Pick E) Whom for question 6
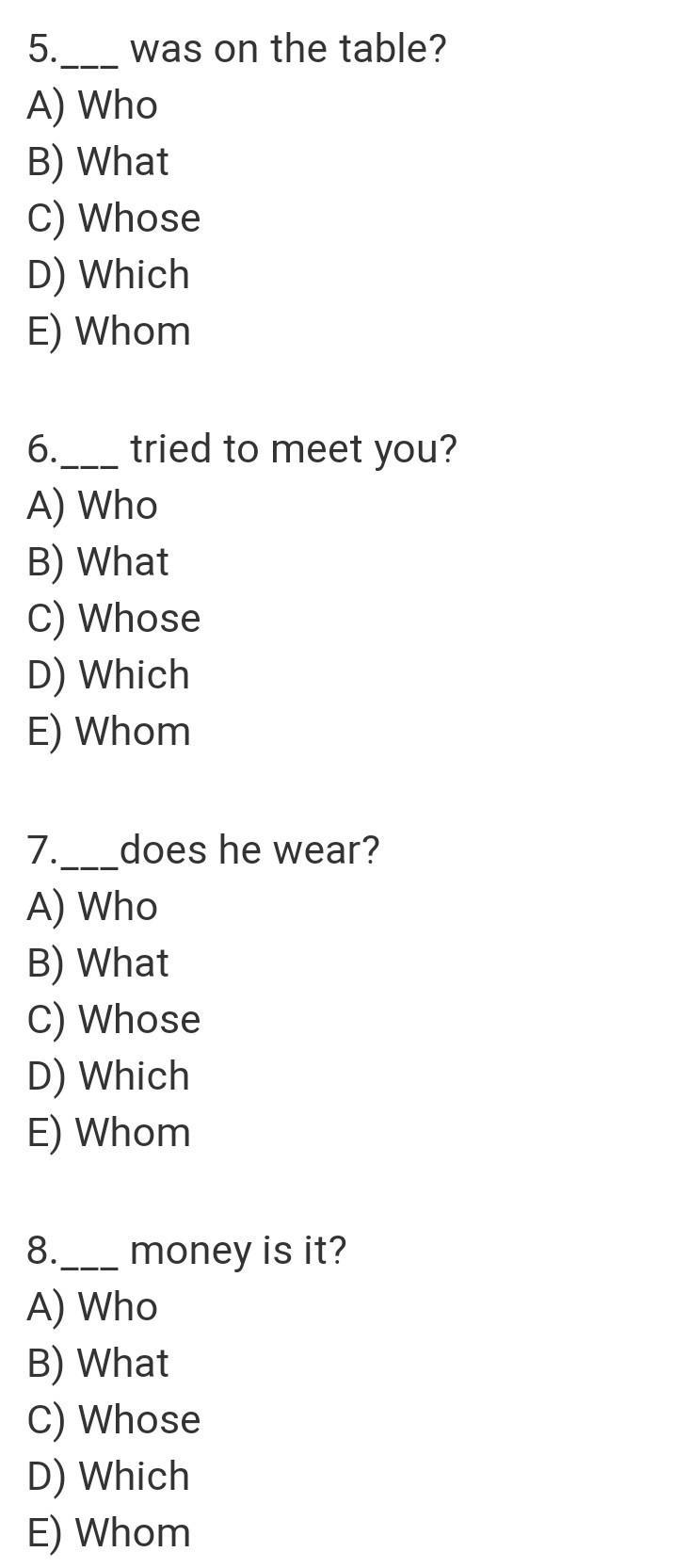The width and height of the screenshot is (674, 1568). (109, 732)
